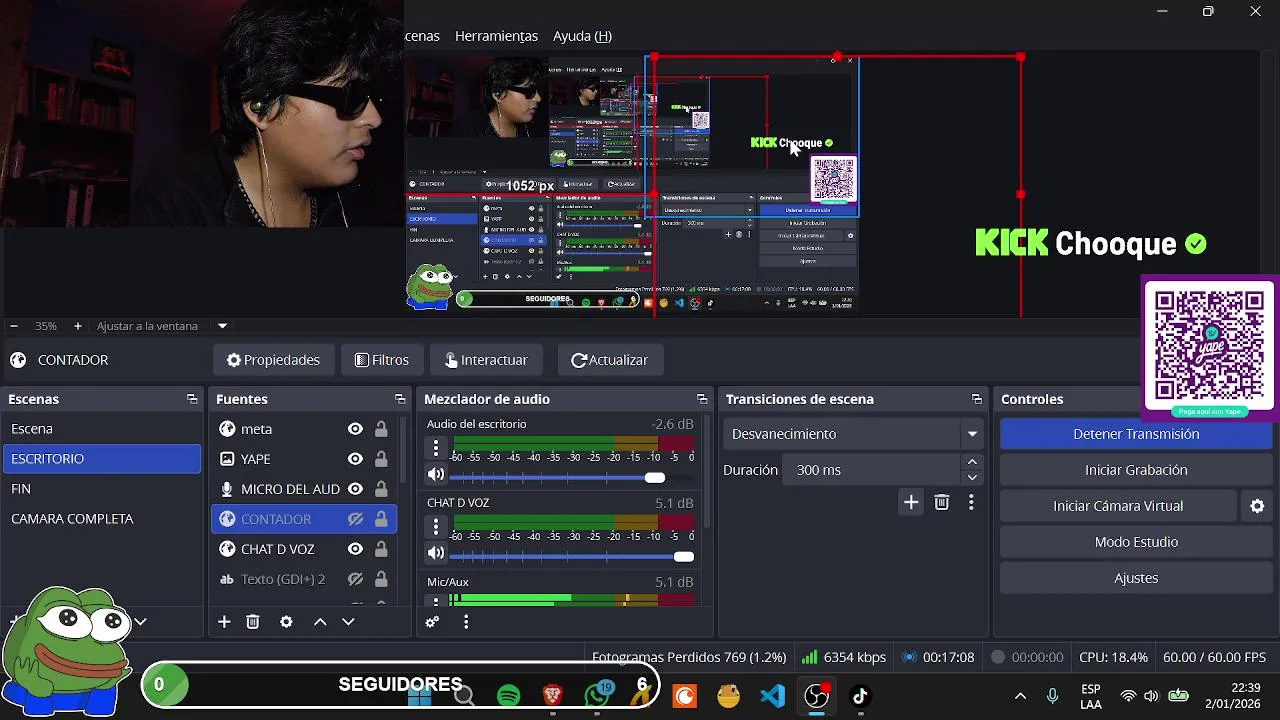Screen dimensions: 1280x720
Task: Toggle lock on the CONTADOR source
Action: (381, 519)
